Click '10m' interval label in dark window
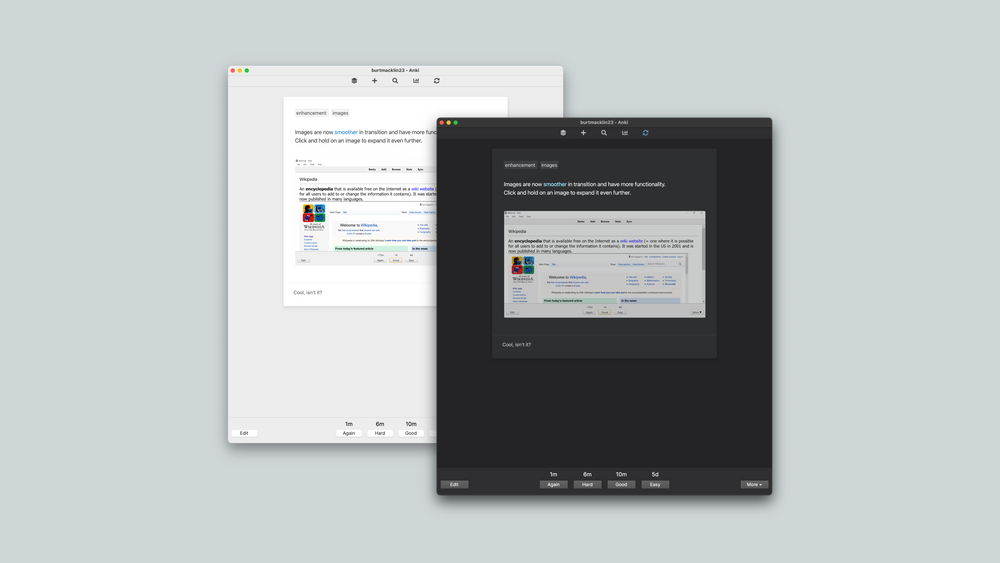The width and height of the screenshot is (1000, 563). [x=621, y=474]
